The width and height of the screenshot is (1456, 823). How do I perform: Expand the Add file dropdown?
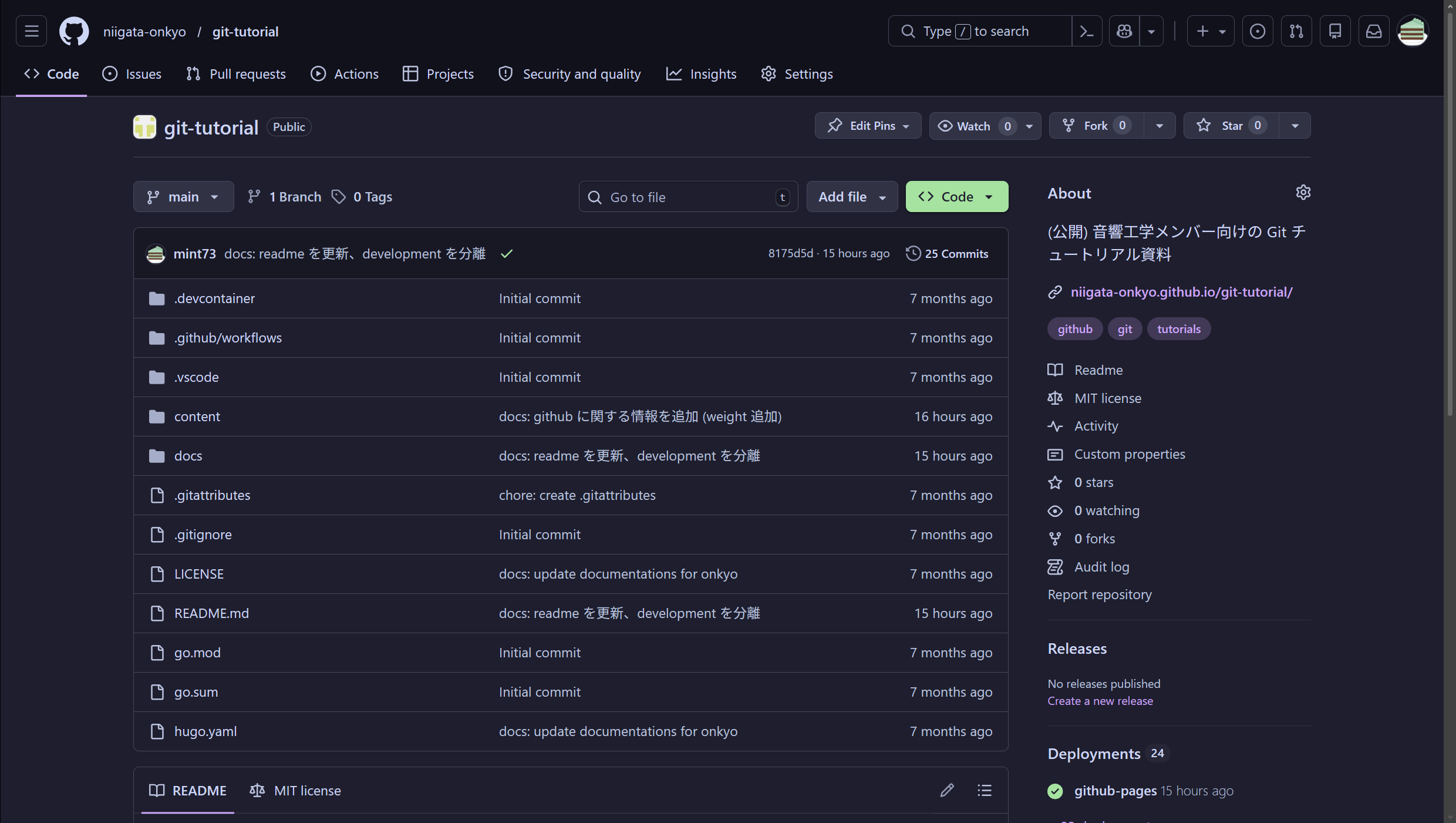pyautogui.click(x=852, y=197)
